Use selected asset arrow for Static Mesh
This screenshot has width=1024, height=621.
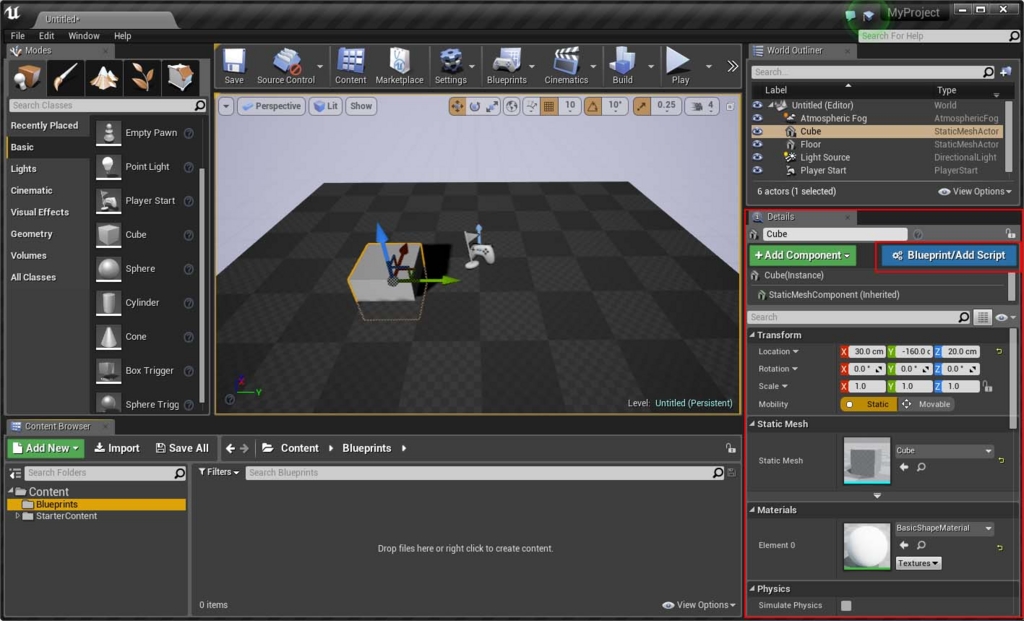tap(904, 467)
